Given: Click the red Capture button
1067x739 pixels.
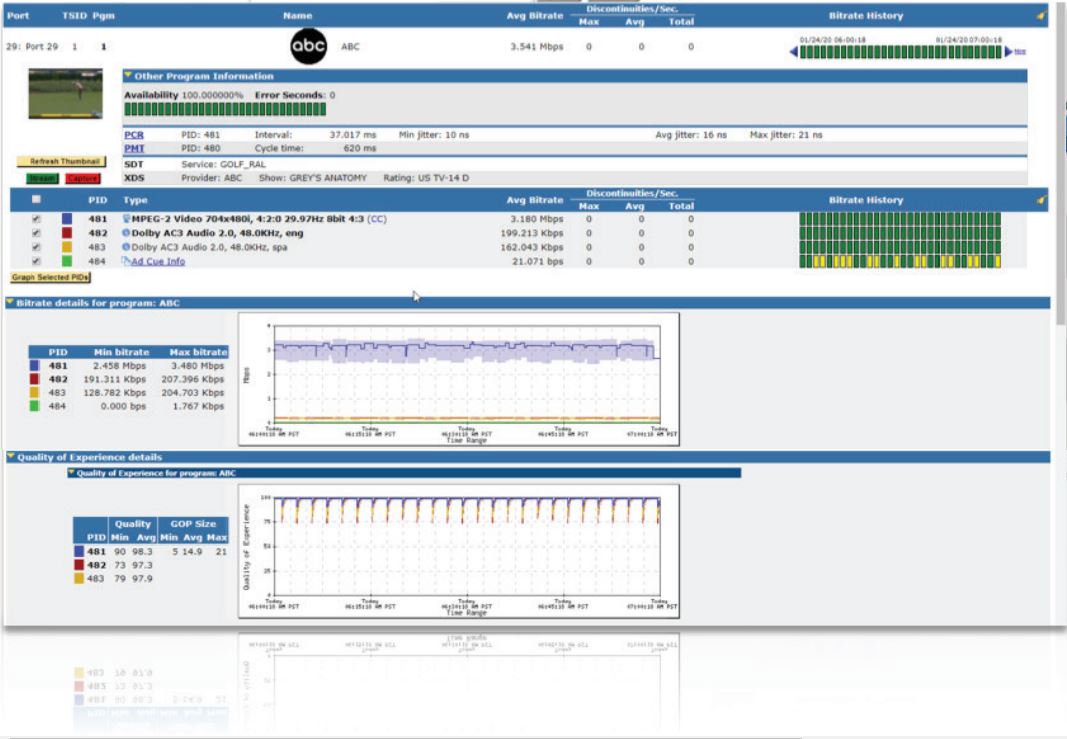Looking at the screenshot, I should (x=83, y=178).
